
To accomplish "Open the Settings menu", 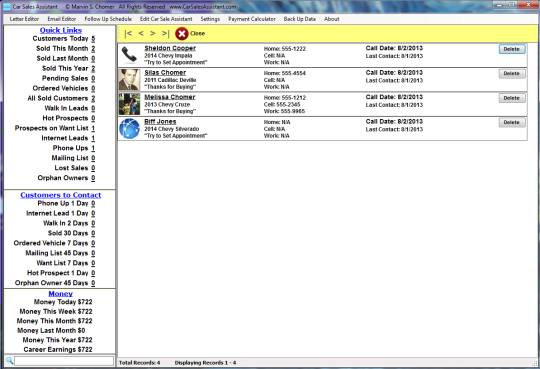I will [x=210, y=19].
